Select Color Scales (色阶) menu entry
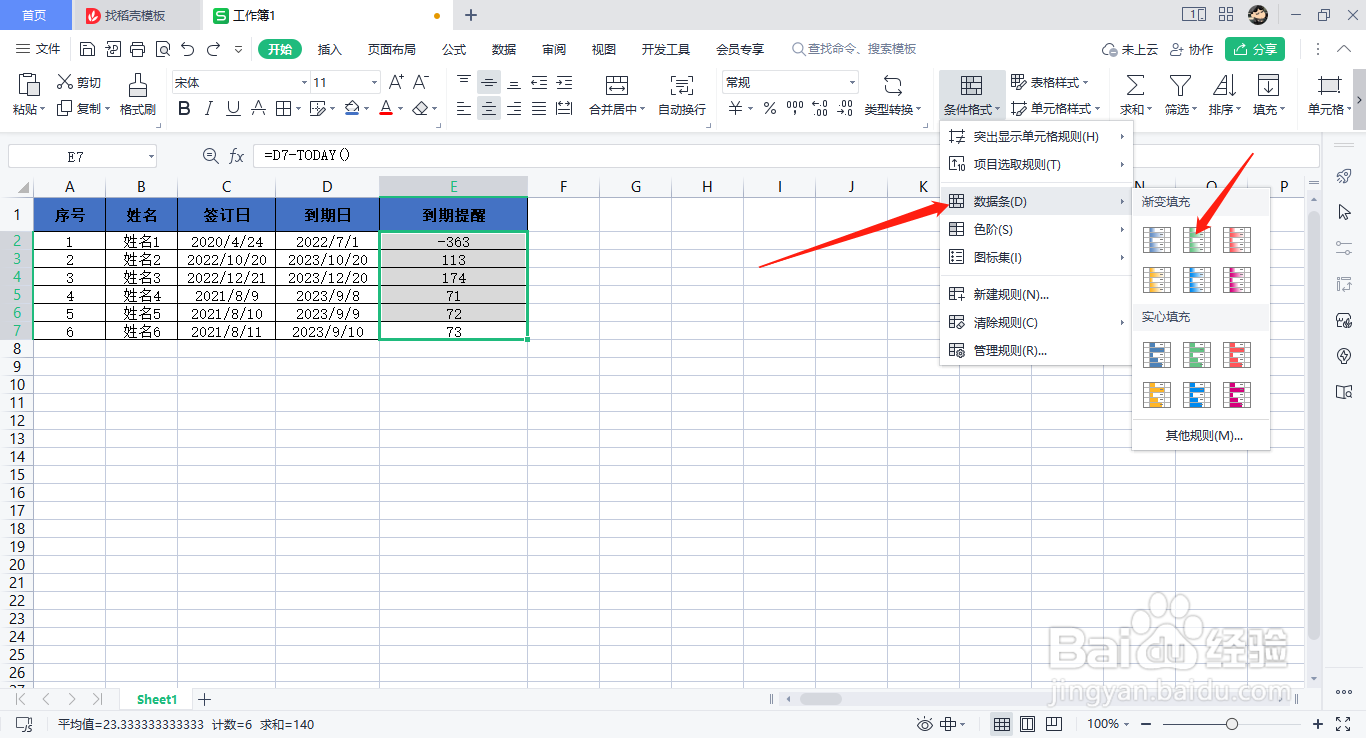1366x738 pixels. coord(1035,229)
